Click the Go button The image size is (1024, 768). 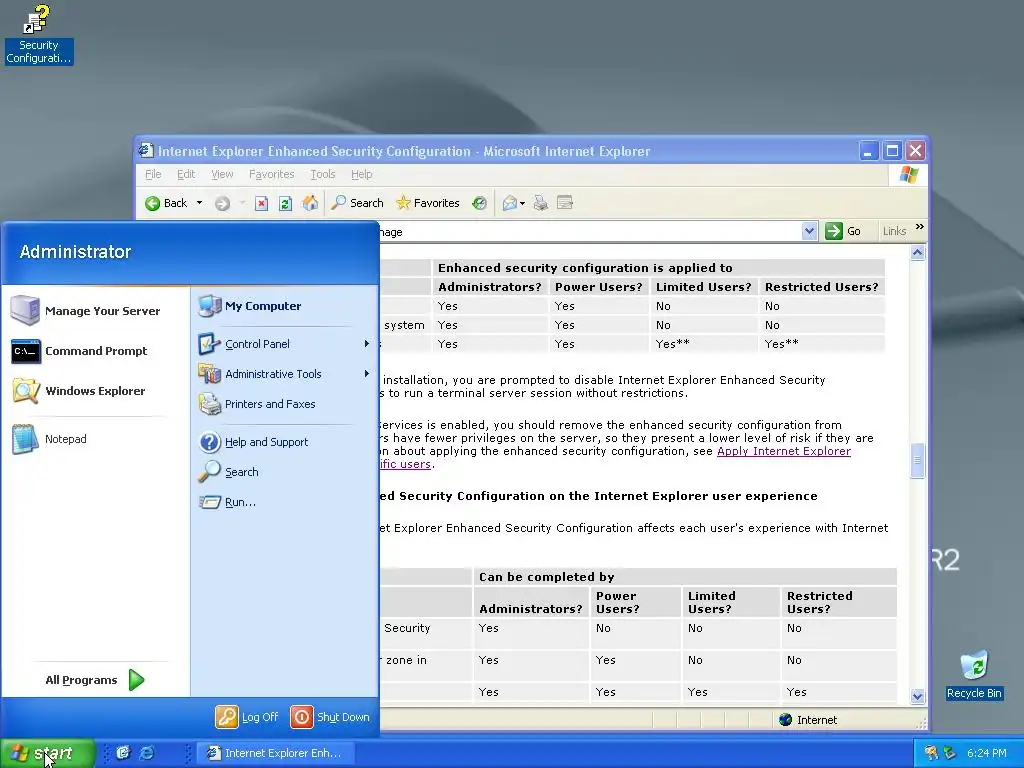(x=843, y=231)
